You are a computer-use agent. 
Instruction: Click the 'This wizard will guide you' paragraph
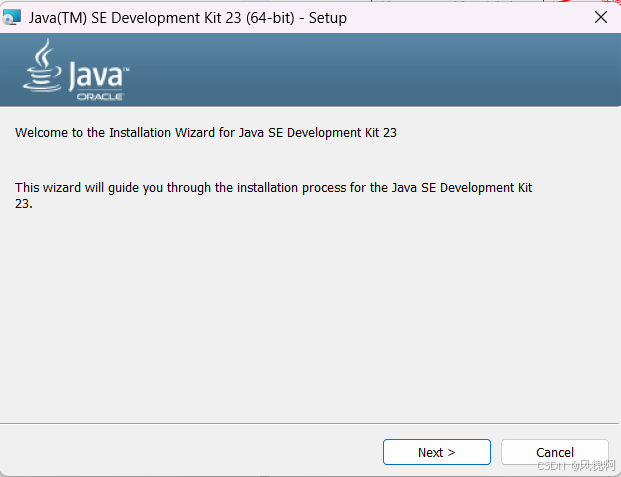(x=273, y=195)
